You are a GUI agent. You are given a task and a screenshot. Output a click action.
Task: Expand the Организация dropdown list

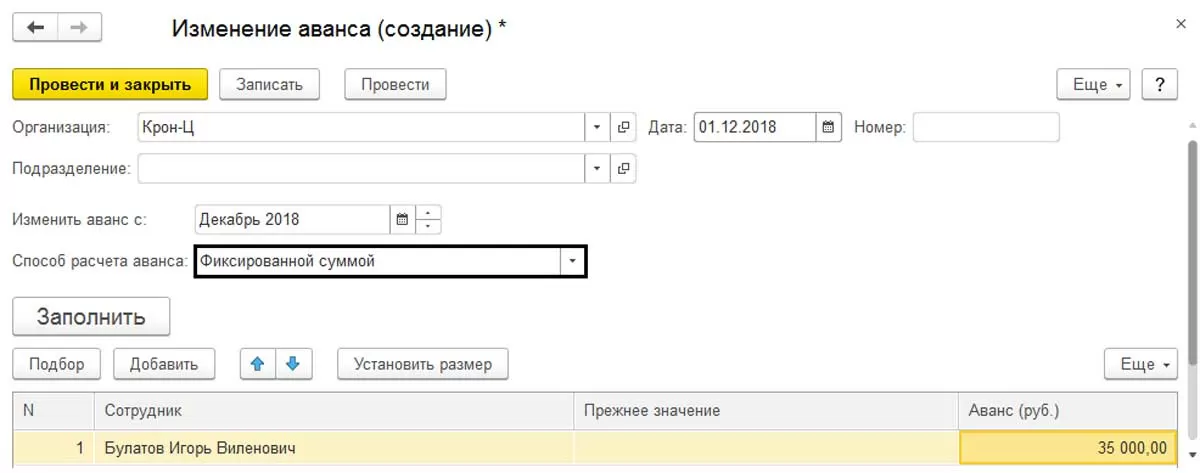596,128
